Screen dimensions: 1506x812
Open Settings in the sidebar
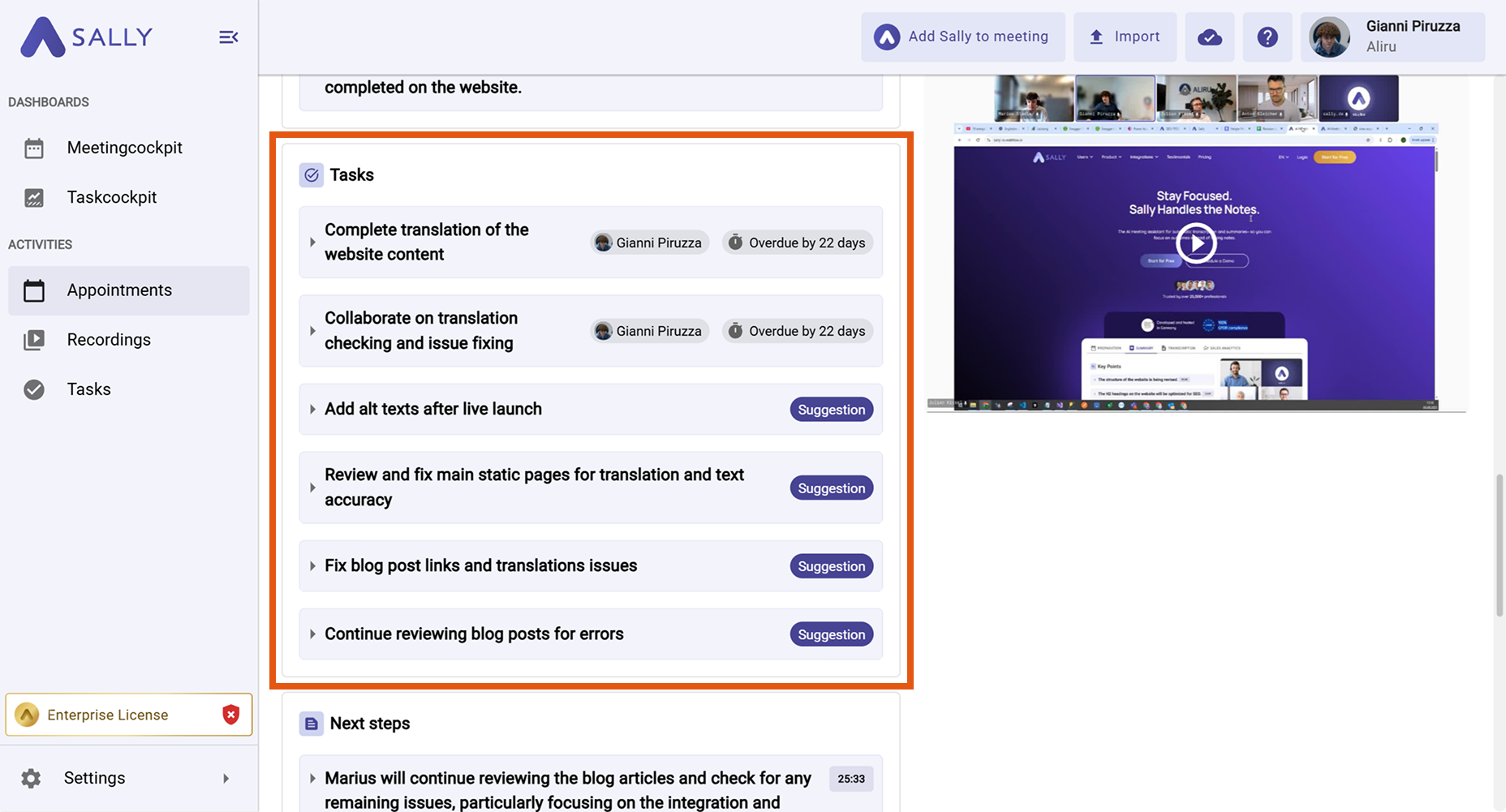pyautogui.click(x=129, y=778)
